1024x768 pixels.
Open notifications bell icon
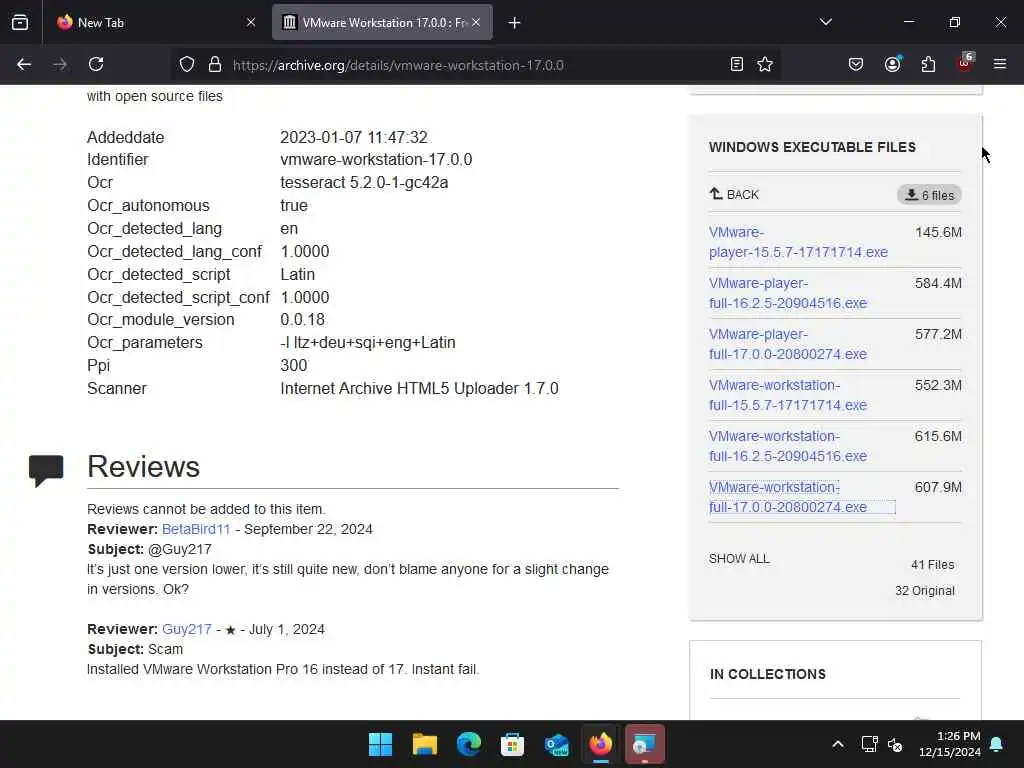[997, 744]
